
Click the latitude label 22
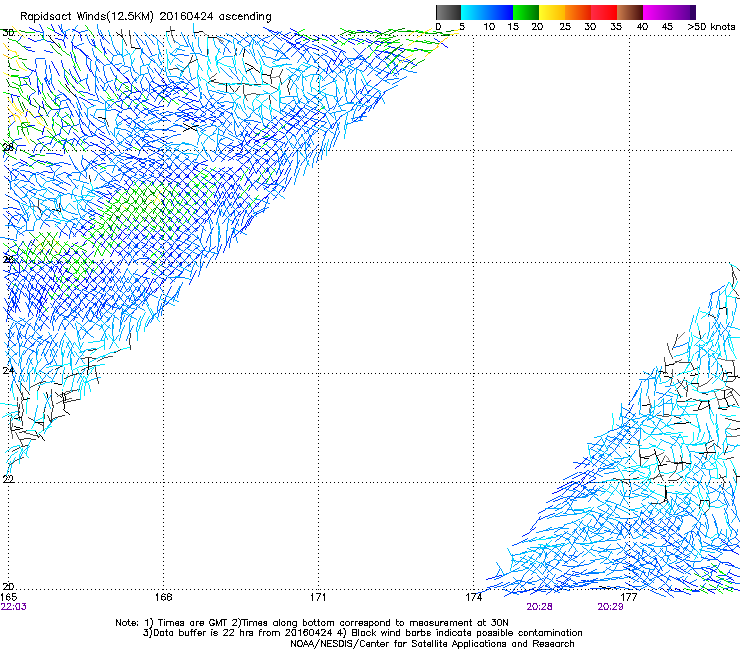[x=8, y=480]
